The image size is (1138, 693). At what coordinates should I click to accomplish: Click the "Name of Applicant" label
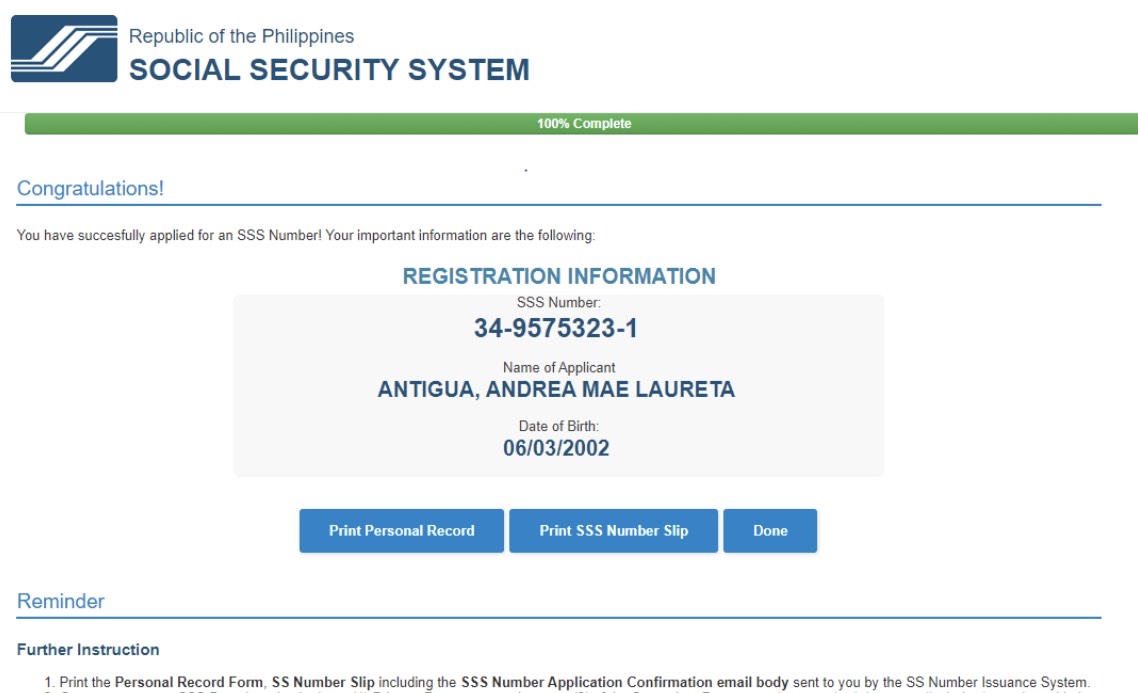coord(559,367)
